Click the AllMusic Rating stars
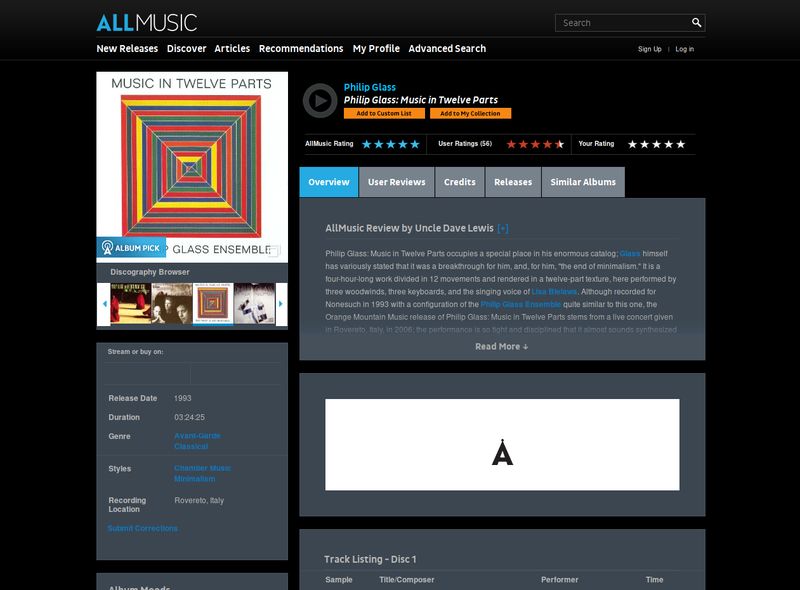This screenshot has width=800, height=590. [391, 144]
